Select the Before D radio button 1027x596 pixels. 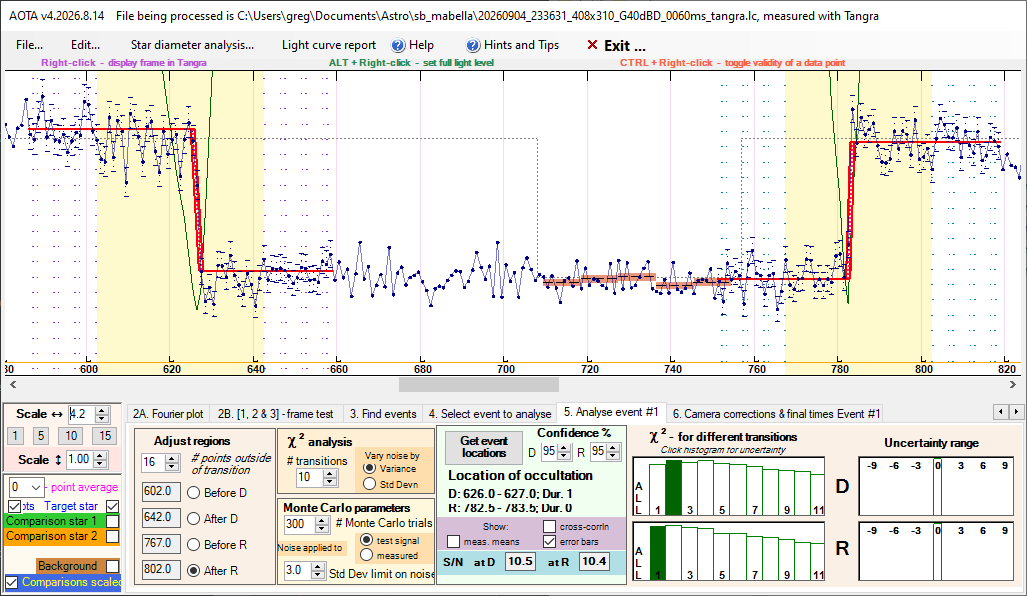point(194,493)
